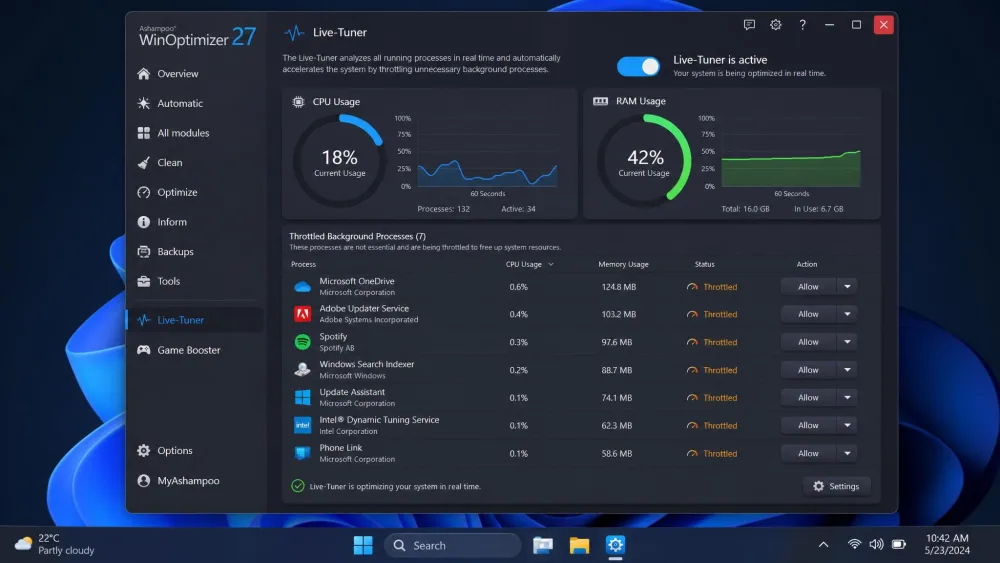Open the Optimize section
This screenshot has width=1000, height=563.
(195, 193)
